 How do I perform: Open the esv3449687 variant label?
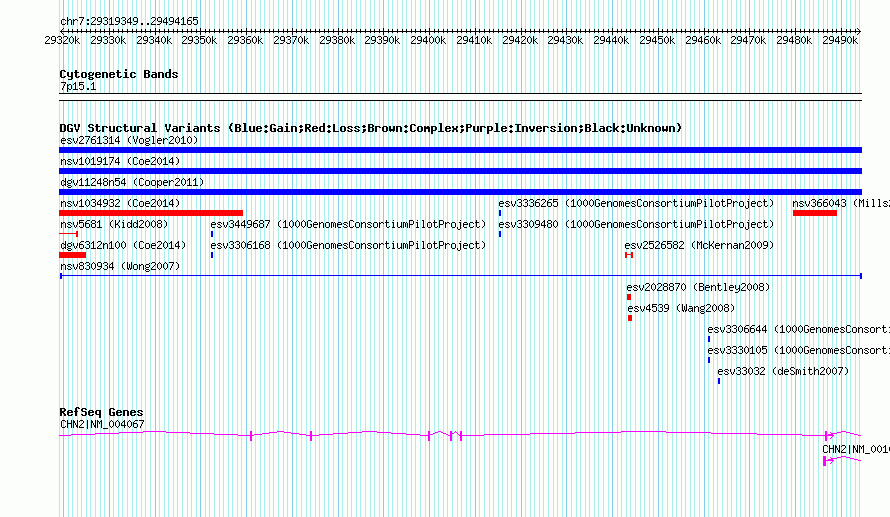pos(349,224)
